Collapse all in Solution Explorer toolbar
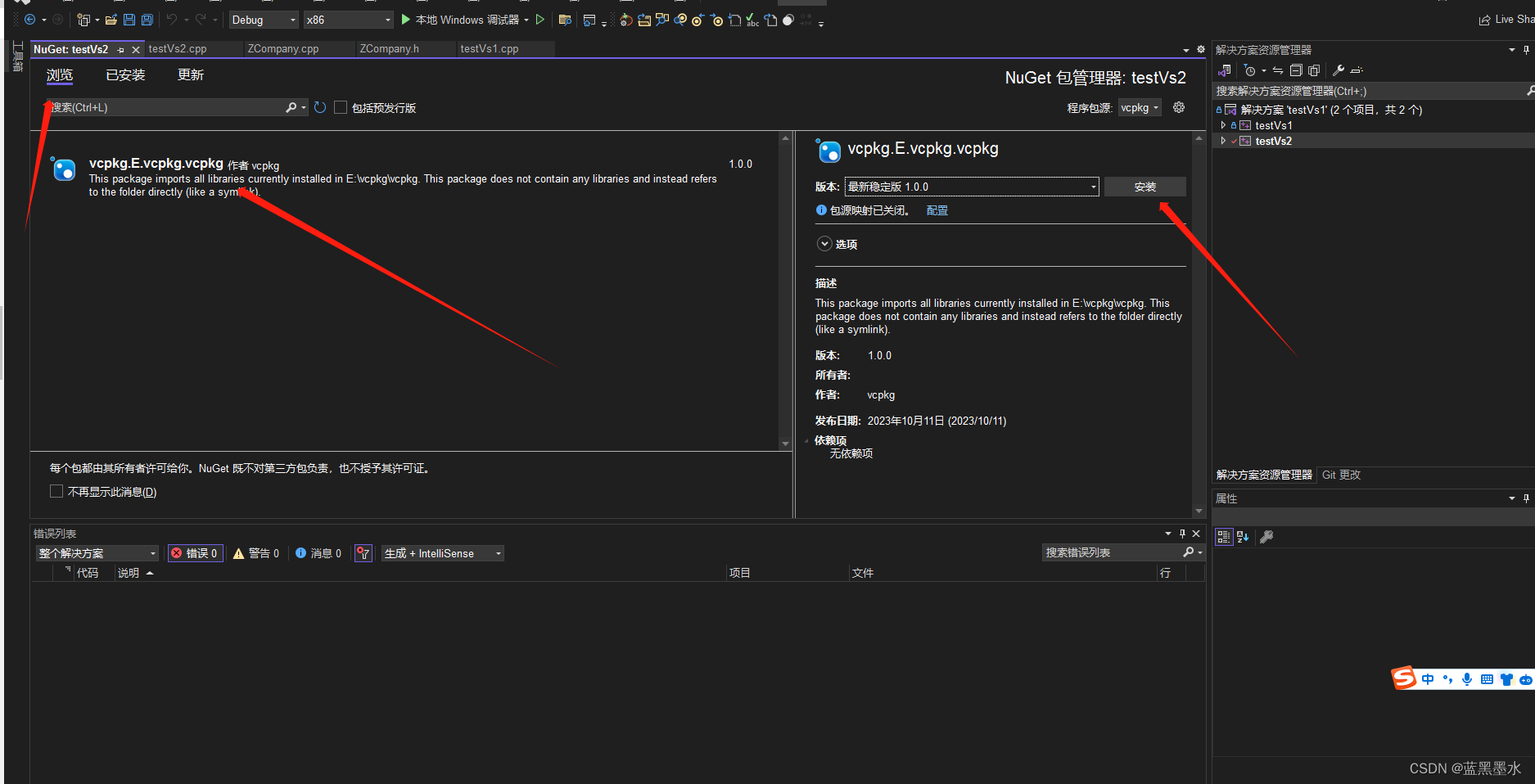Image resolution: width=1535 pixels, height=784 pixels. [x=1296, y=70]
